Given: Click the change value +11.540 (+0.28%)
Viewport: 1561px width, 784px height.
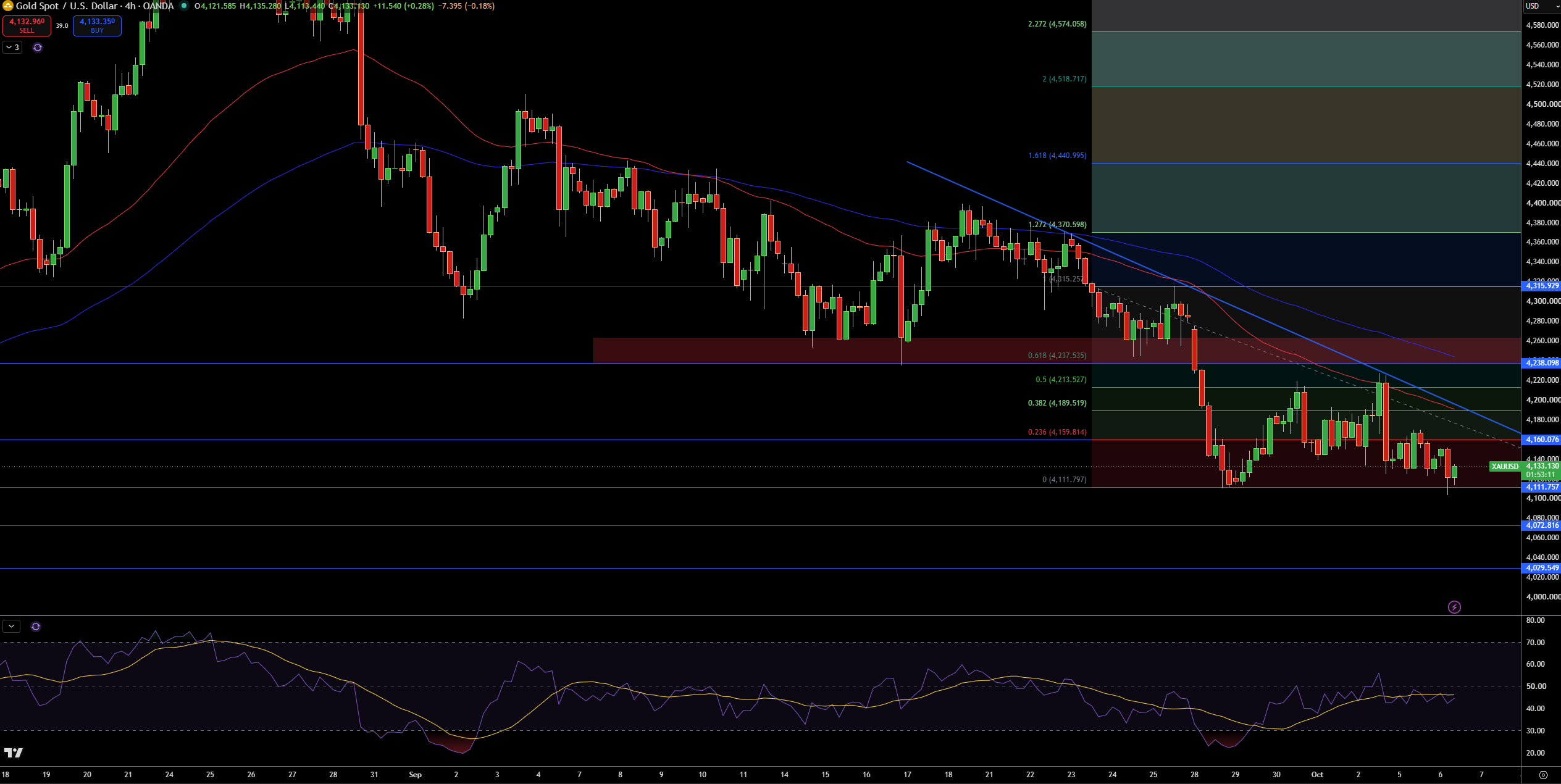Looking at the screenshot, I should coord(403,6).
